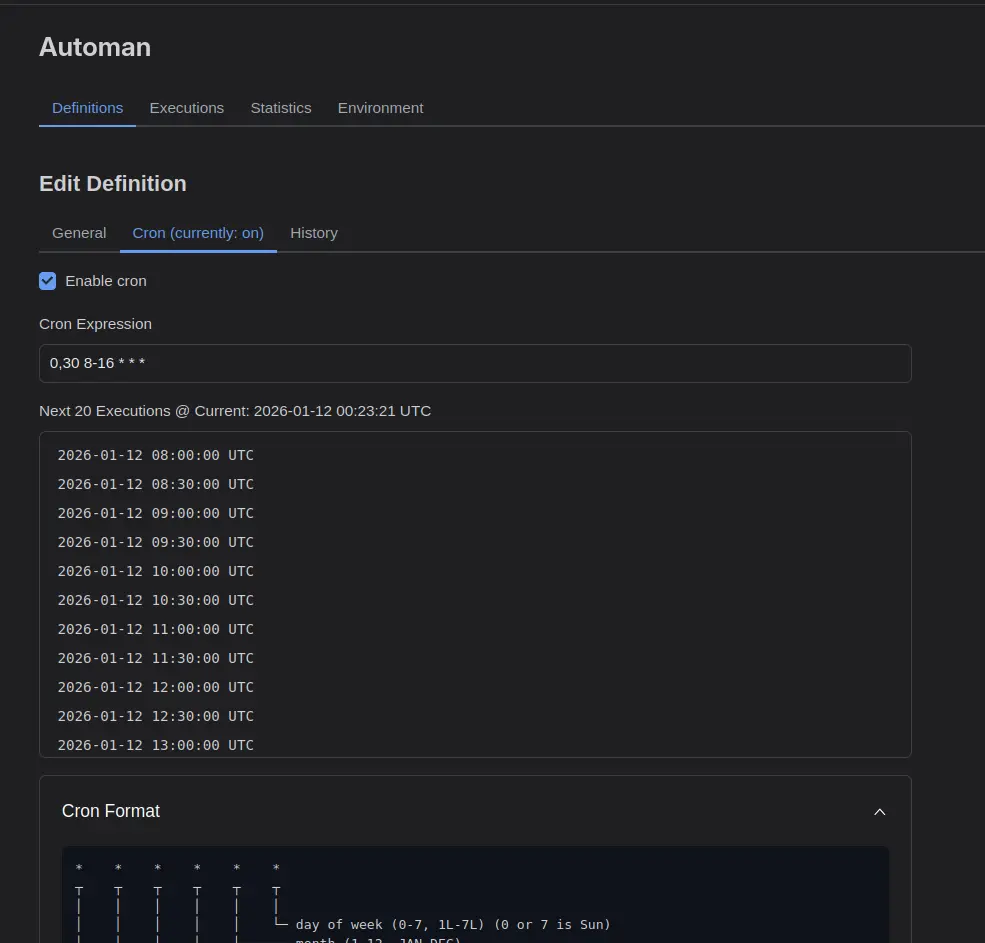Viewport: 985px width, 943px height.
Task: Select the 13:00:00 UTC execution entry
Action: pos(156,745)
